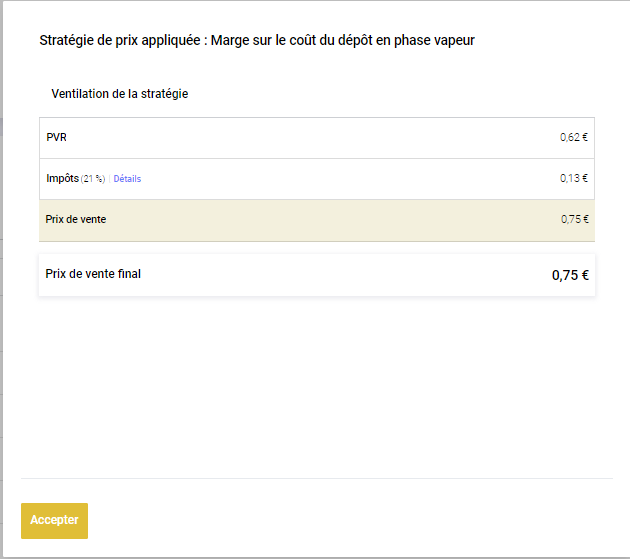
Task: Click the Accepter button
Action: coord(54,520)
